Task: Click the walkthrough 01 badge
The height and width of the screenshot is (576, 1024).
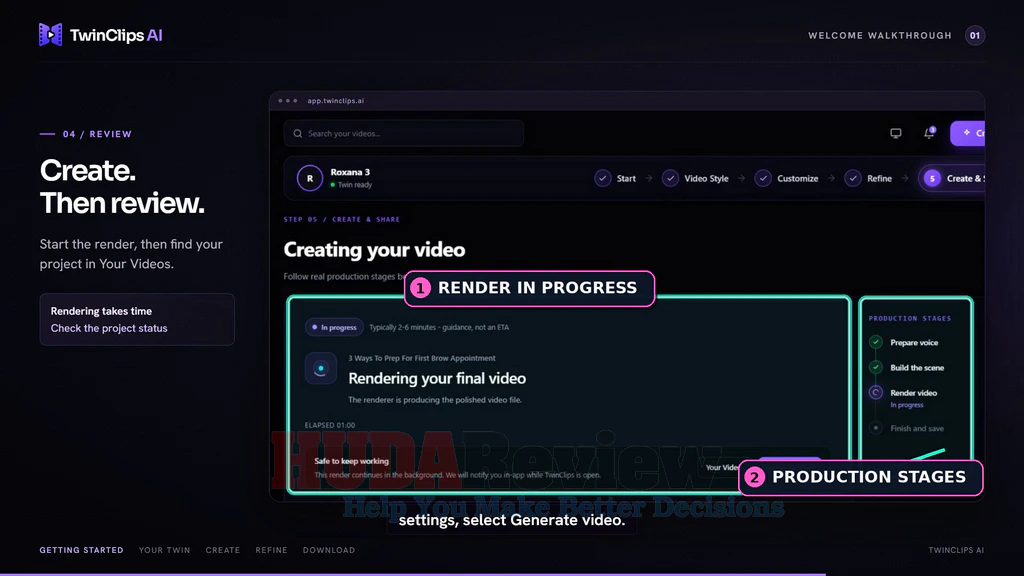Action: (x=974, y=35)
